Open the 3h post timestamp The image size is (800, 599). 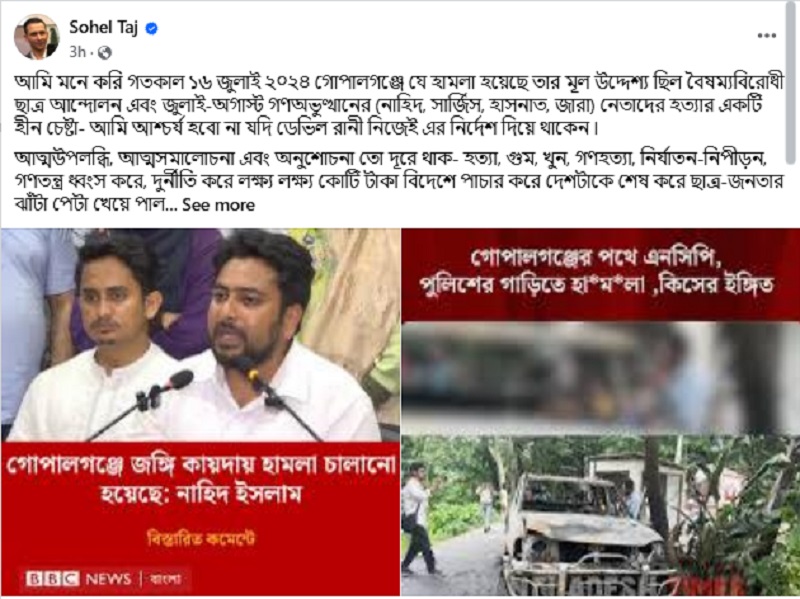77,52
